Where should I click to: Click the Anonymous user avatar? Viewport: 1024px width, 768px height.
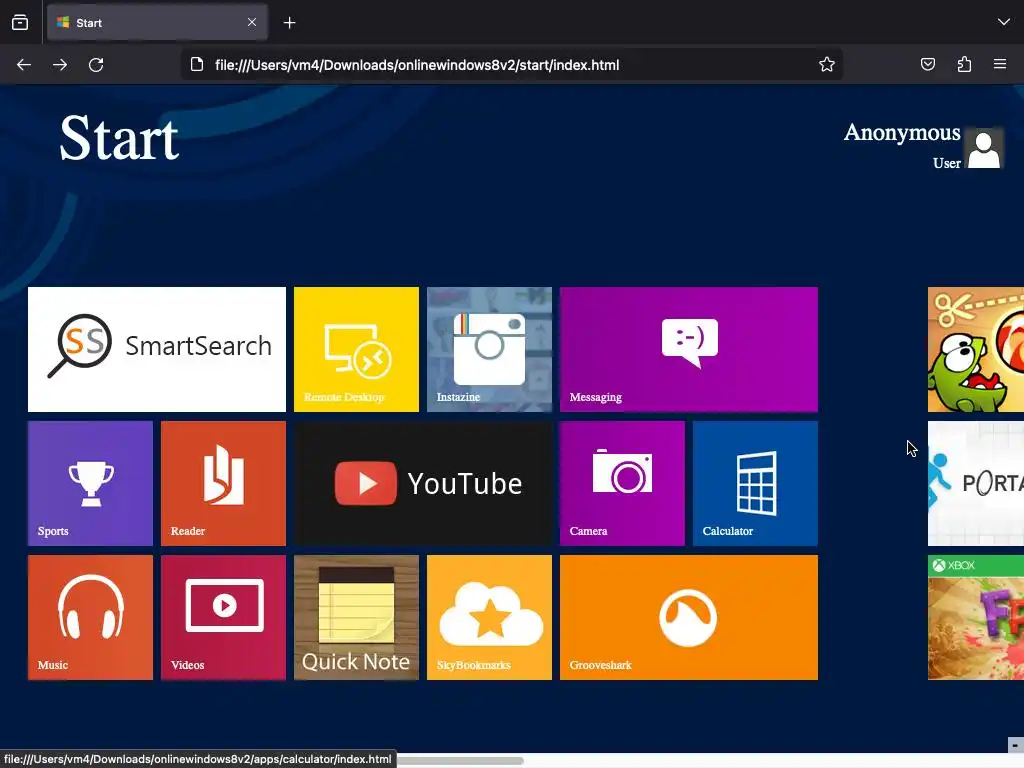click(x=984, y=149)
